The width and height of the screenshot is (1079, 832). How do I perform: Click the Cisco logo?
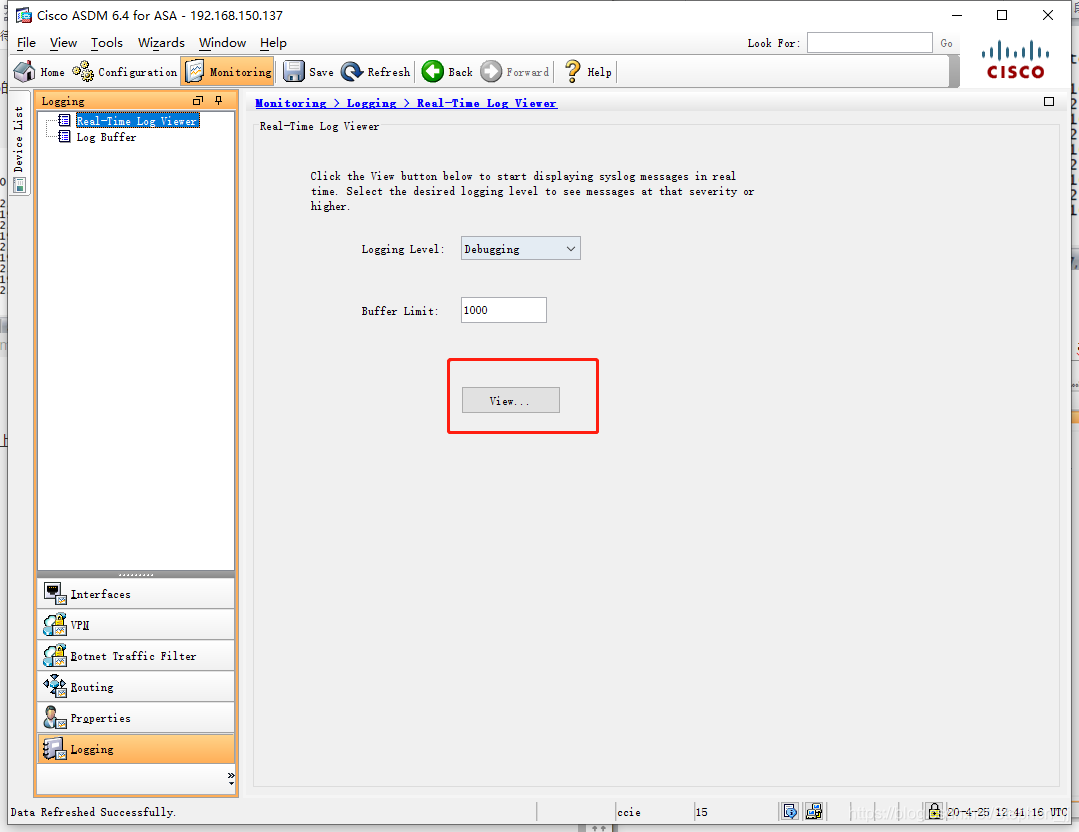[x=1015, y=60]
